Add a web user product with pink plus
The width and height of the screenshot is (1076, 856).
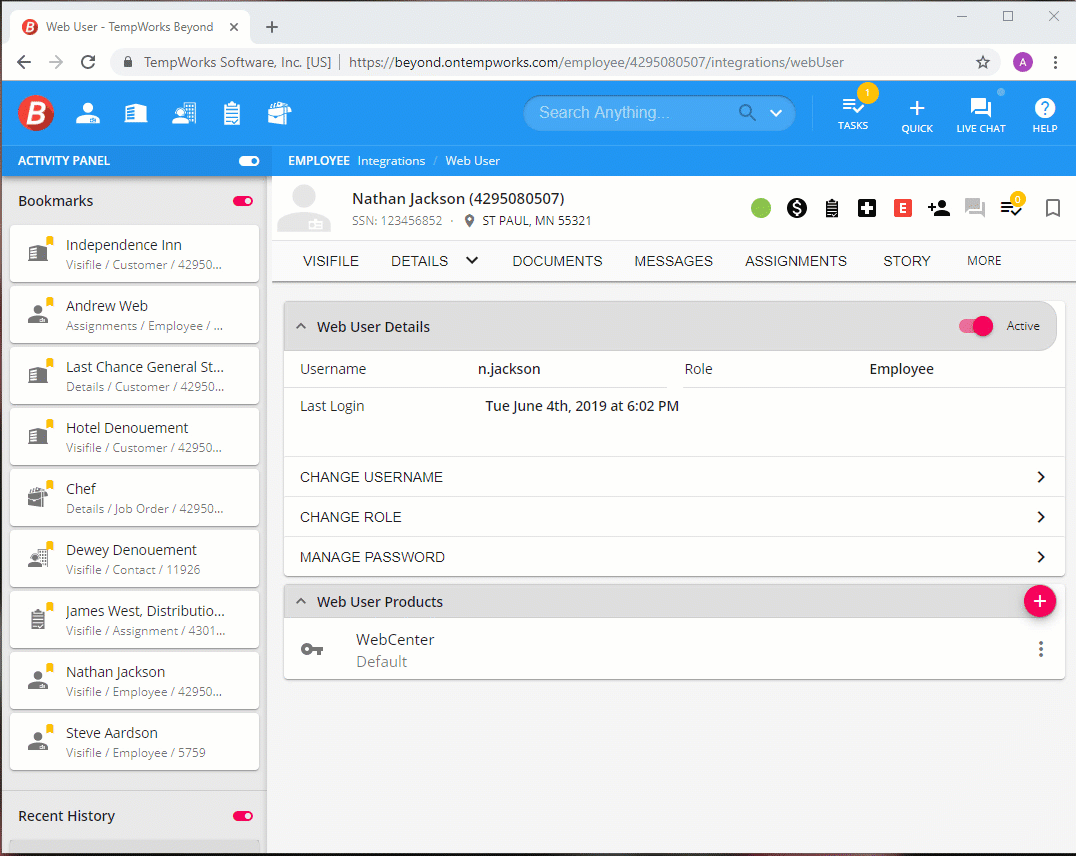pyautogui.click(x=1040, y=601)
